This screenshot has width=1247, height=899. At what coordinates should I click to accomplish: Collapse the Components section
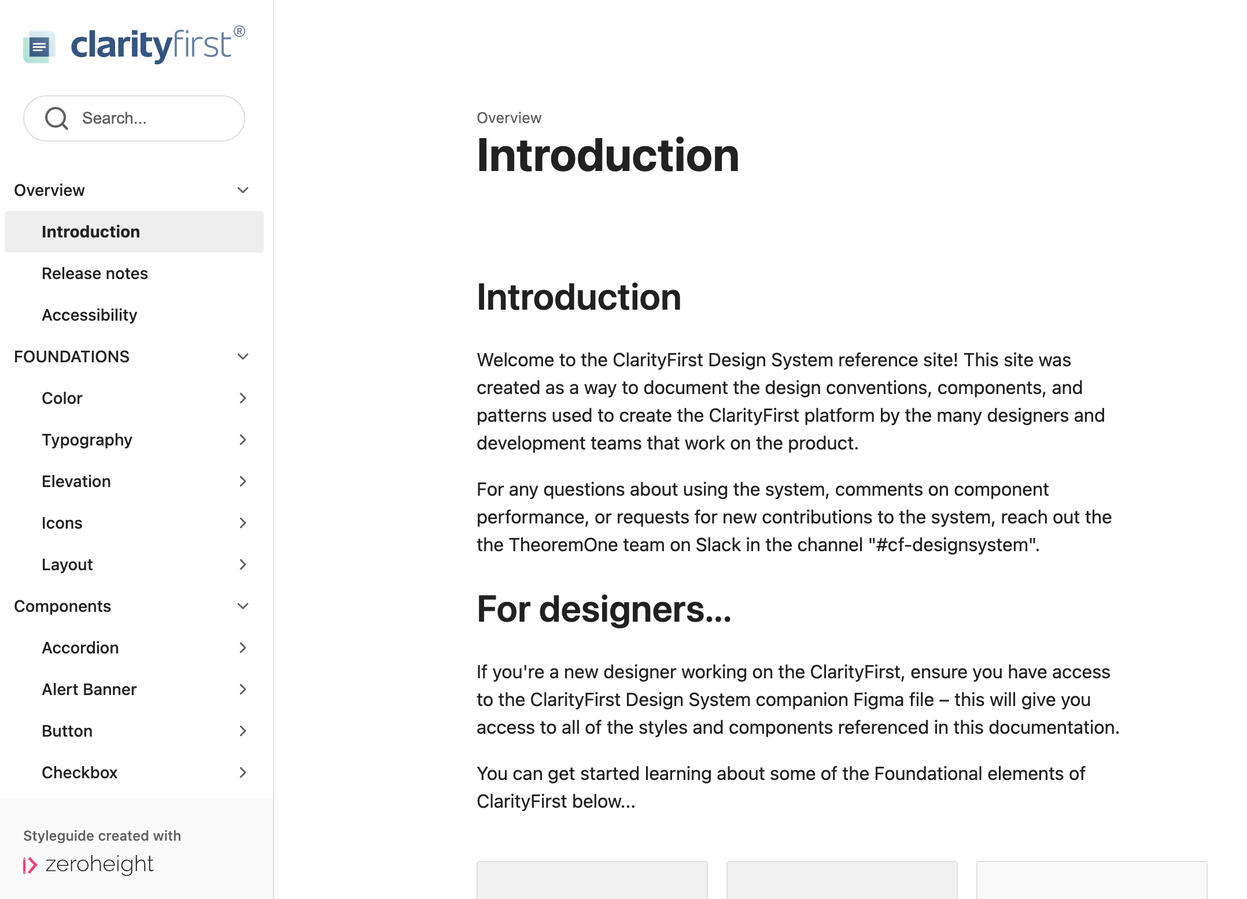tap(242, 605)
